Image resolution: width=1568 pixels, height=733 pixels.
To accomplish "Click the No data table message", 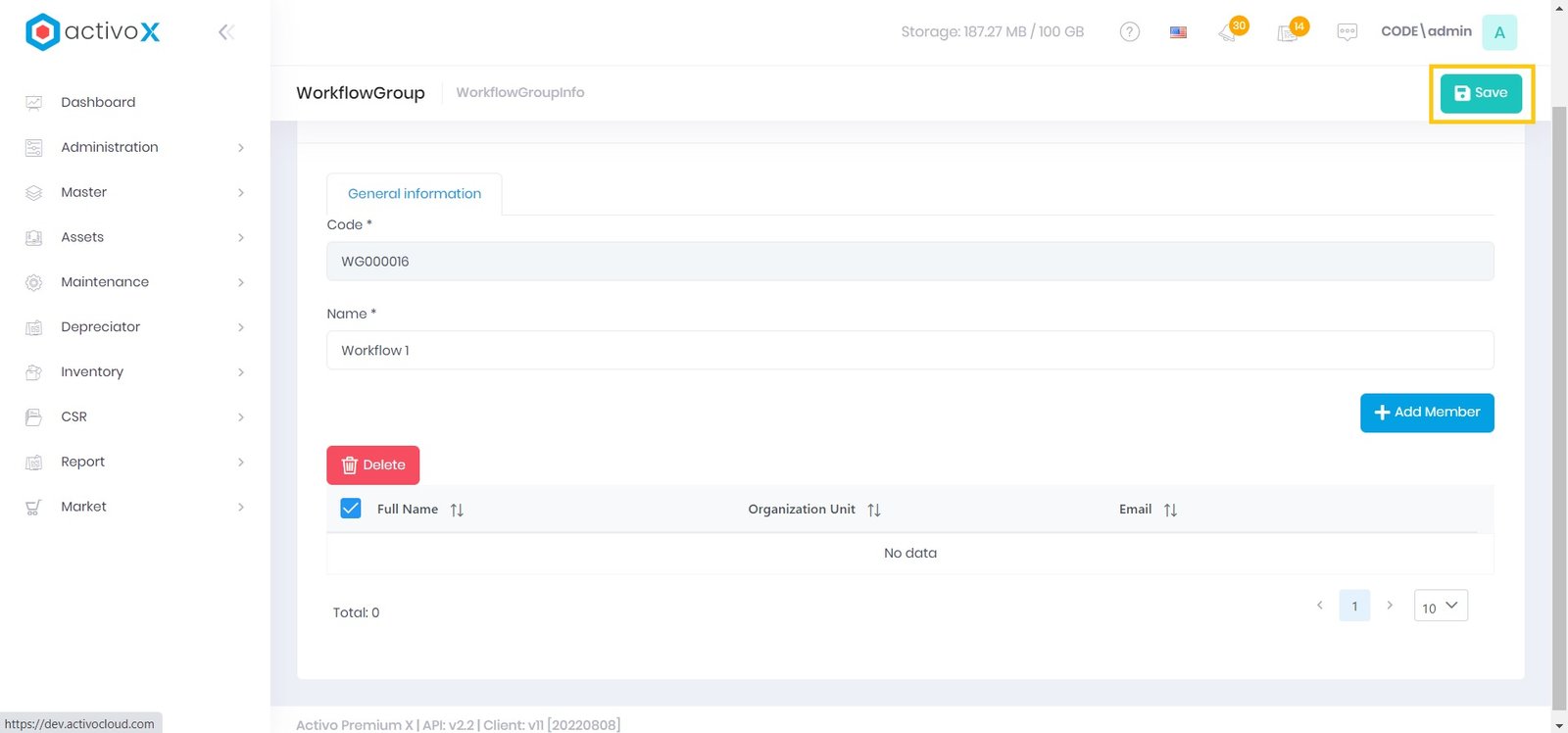I will click(x=910, y=554).
